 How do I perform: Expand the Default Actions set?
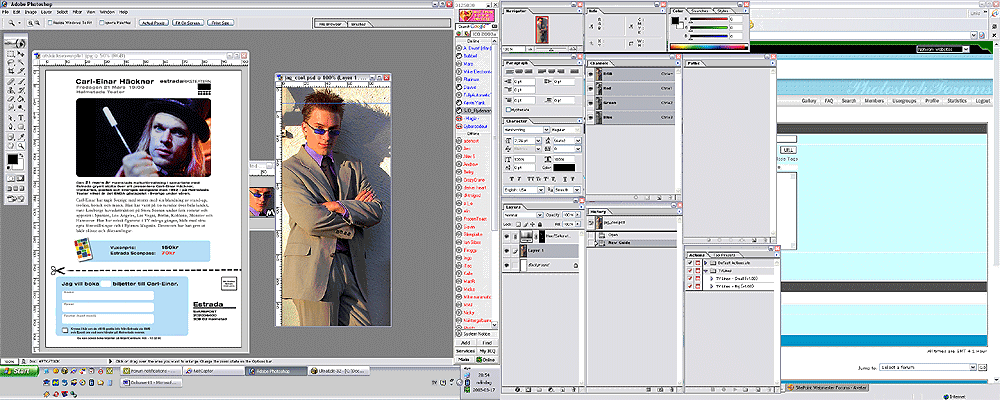pos(704,262)
